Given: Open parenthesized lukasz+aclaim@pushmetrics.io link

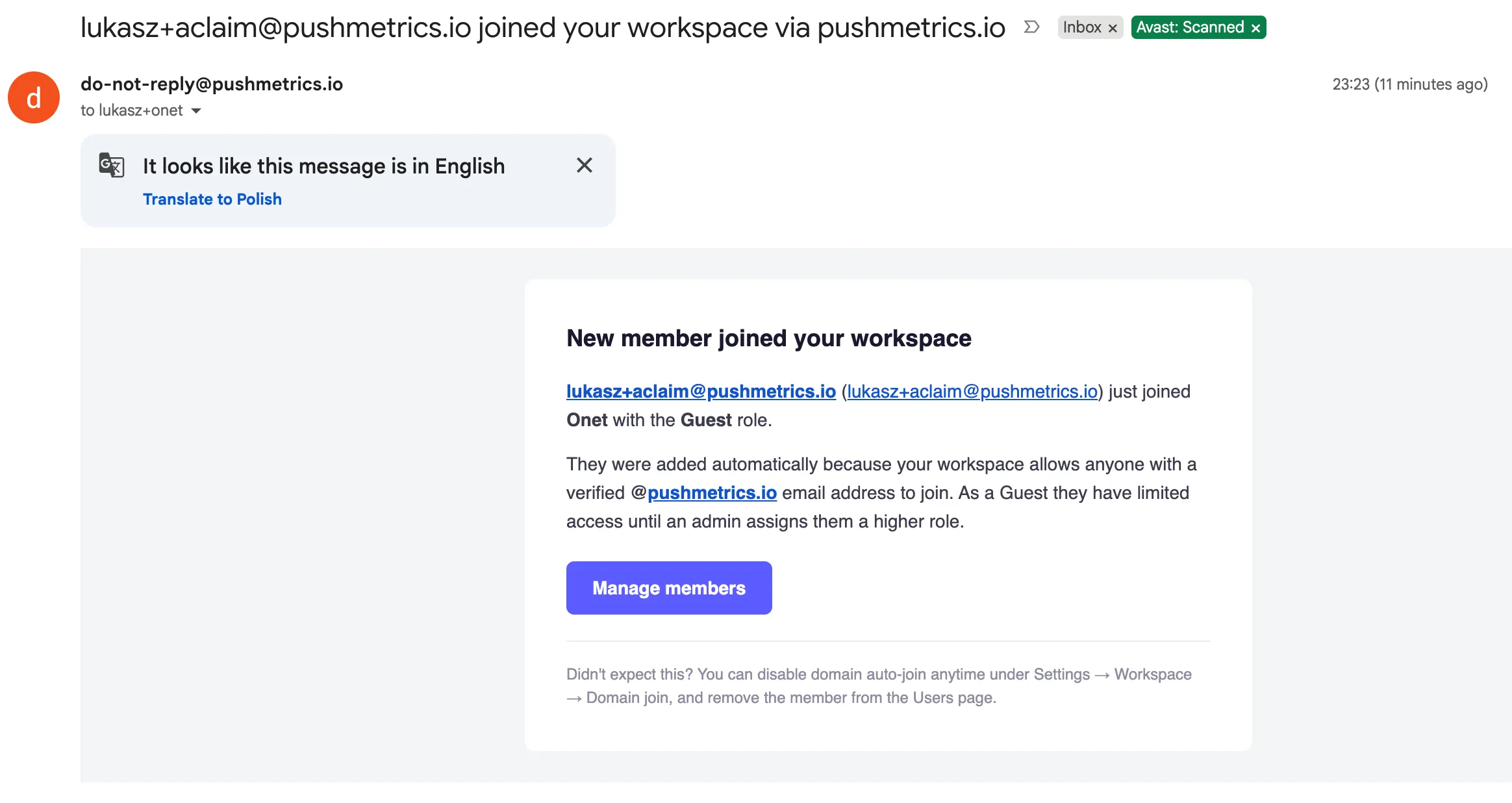Looking at the screenshot, I should click(x=972, y=391).
